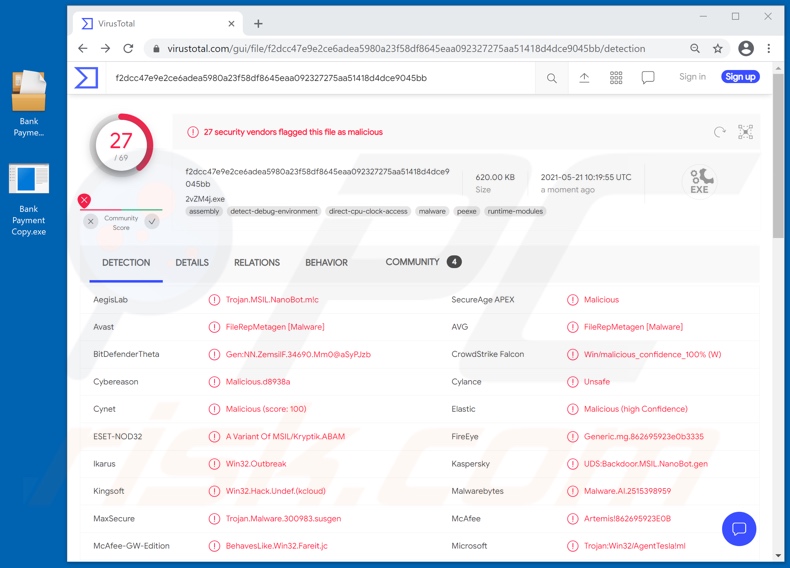Click the CrowdStrike Falcon vendor name

pos(488,355)
